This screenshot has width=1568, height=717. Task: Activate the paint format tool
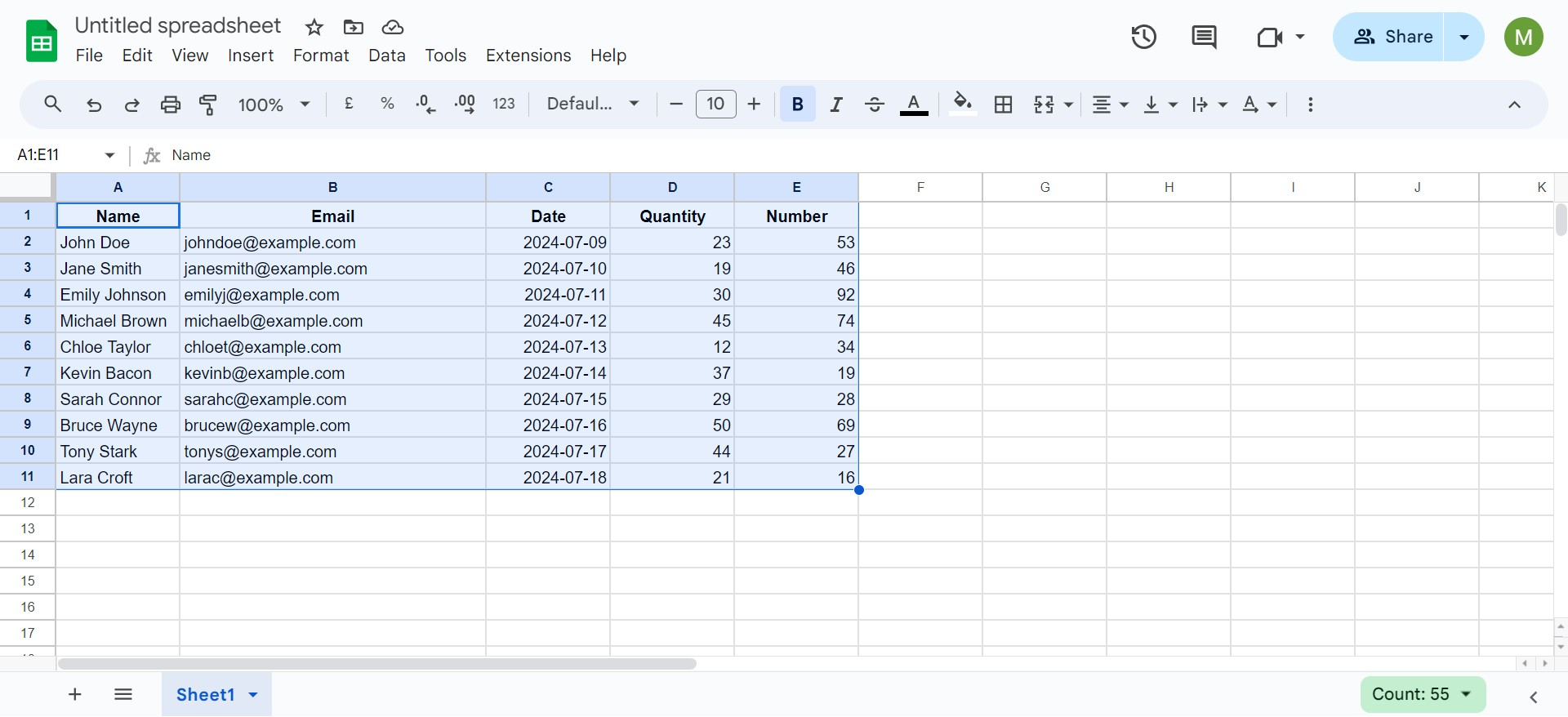pyautogui.click(x=208, y=105)
